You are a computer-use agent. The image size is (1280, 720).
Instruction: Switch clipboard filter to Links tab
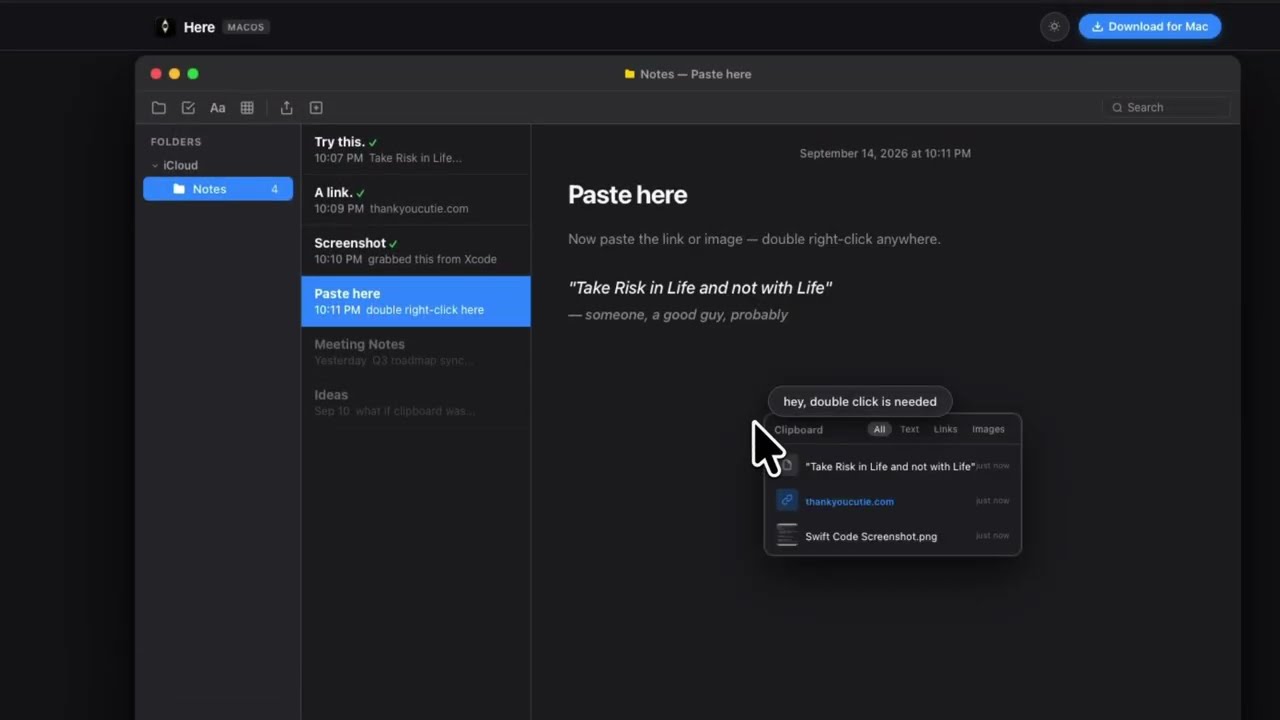pyautogui.click(x=945, y=429)
